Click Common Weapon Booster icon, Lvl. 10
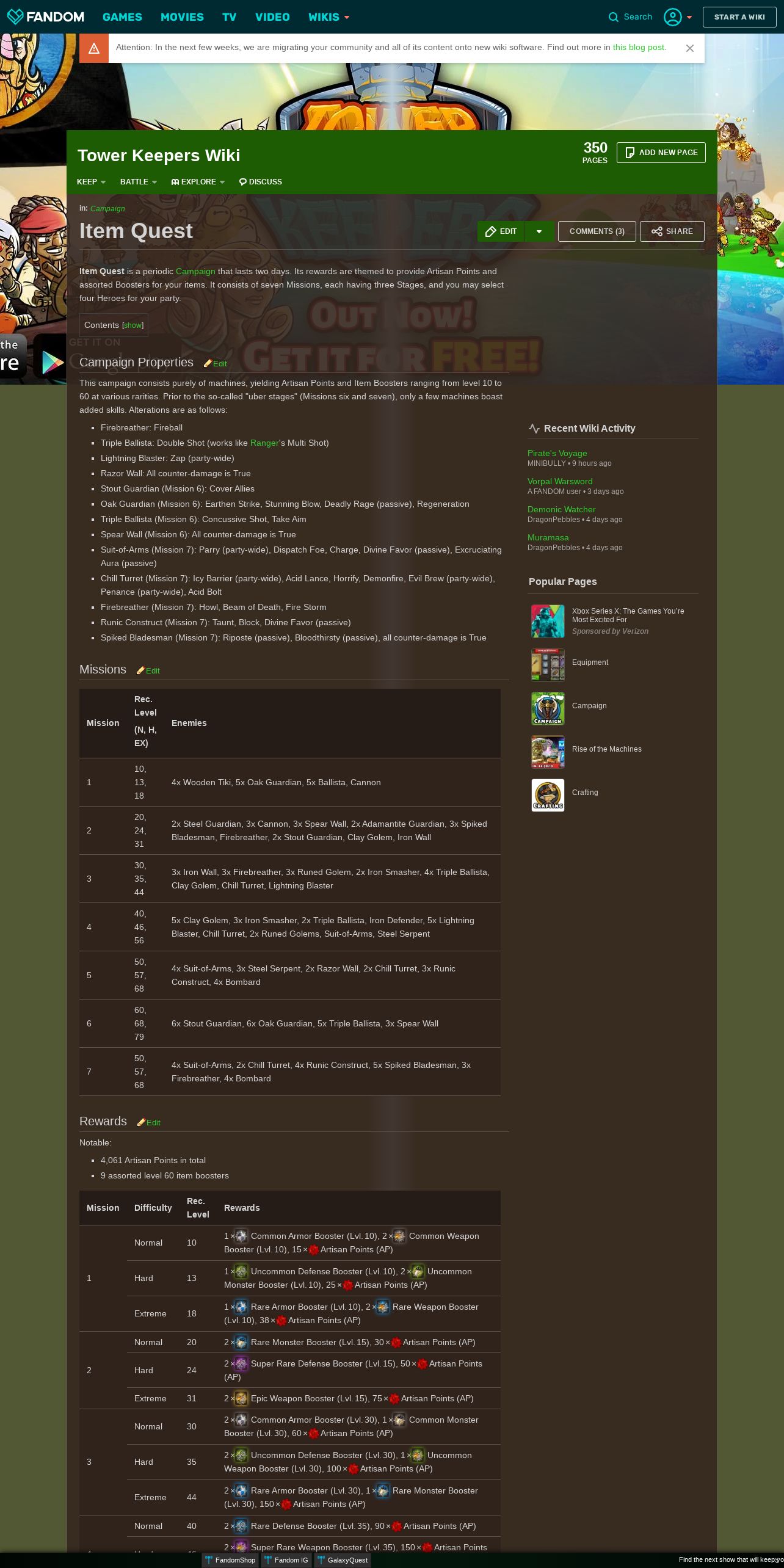The image size is (784, 1568). [399, 1236]
